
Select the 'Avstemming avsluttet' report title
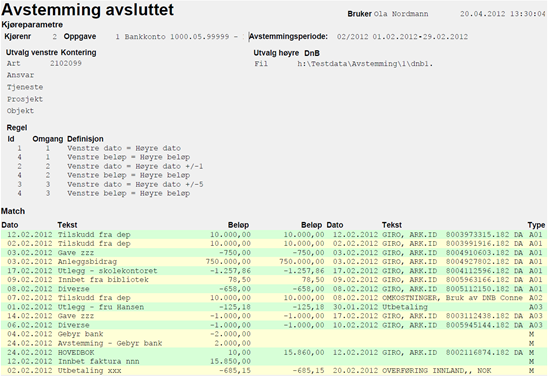pos(87,9)
